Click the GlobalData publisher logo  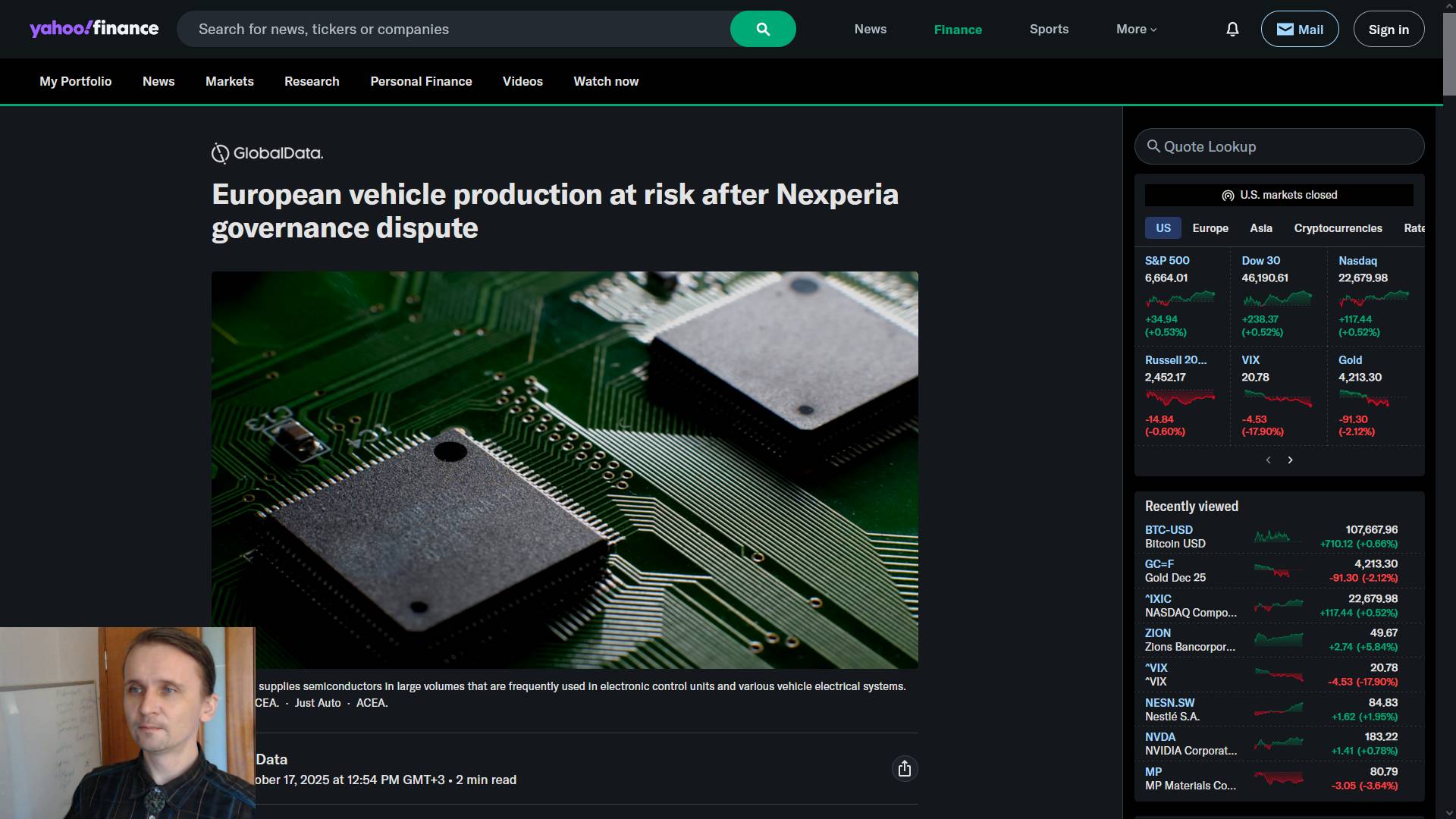[x=267, y=153]
